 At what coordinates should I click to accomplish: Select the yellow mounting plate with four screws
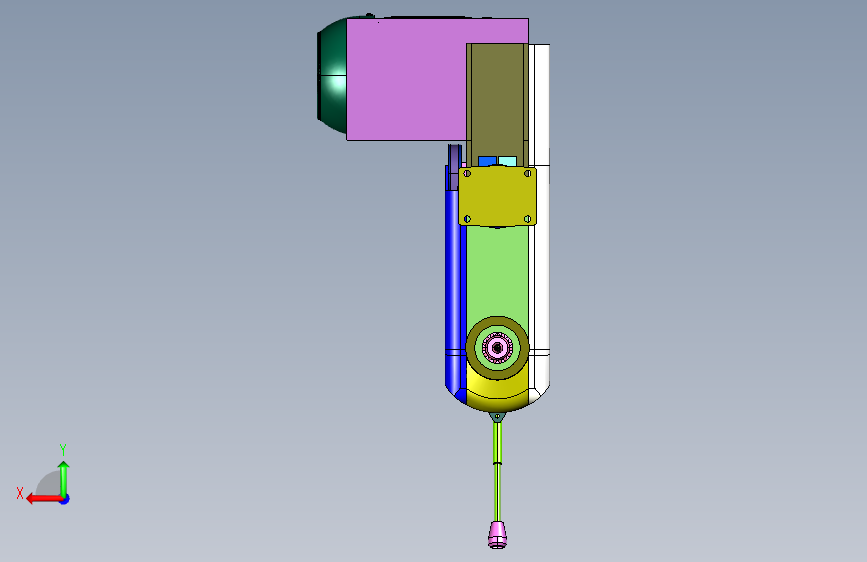click(x=497, y=196)
